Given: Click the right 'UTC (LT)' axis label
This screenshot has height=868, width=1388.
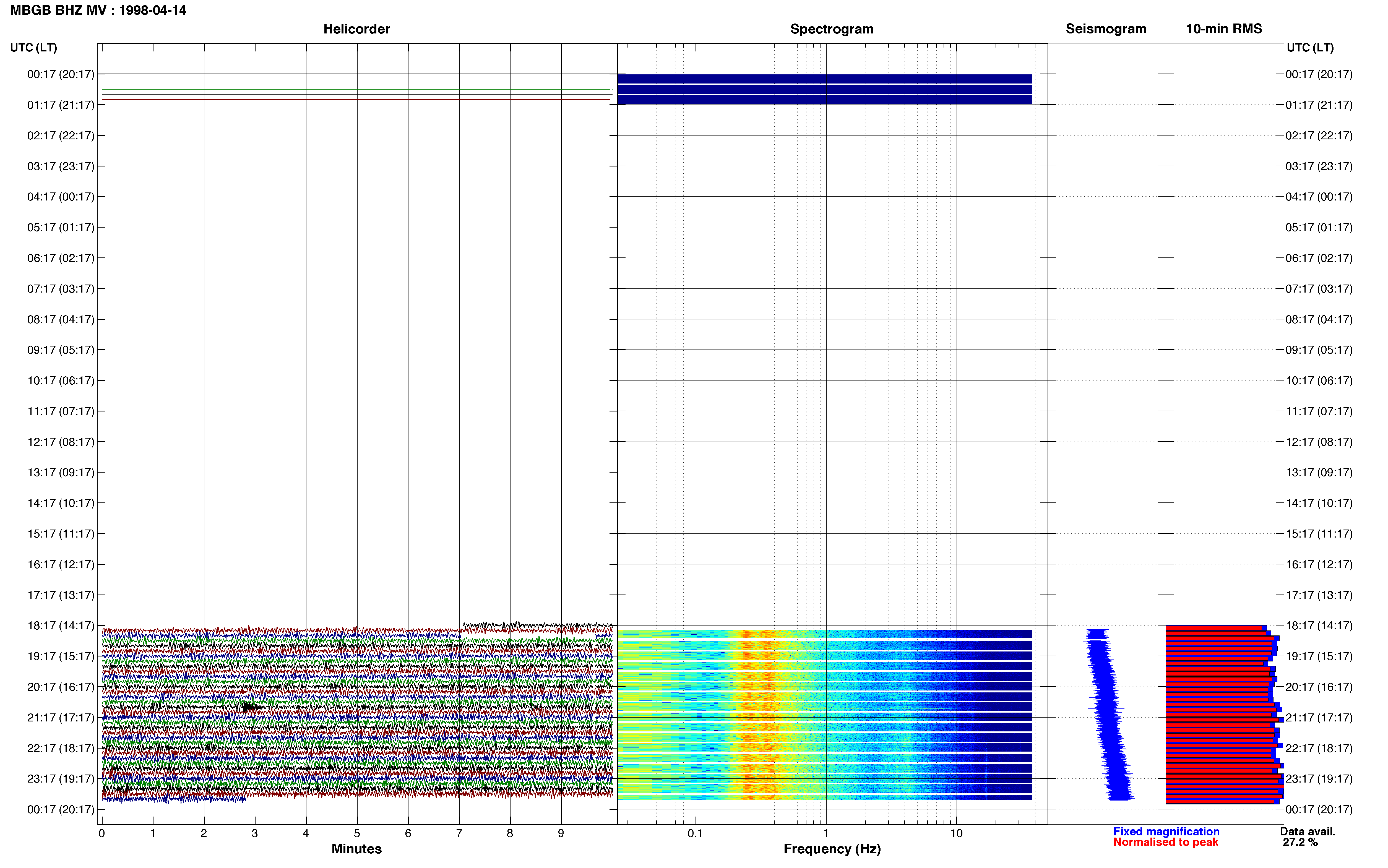Looking at the screenshot, I should 1310,48.
